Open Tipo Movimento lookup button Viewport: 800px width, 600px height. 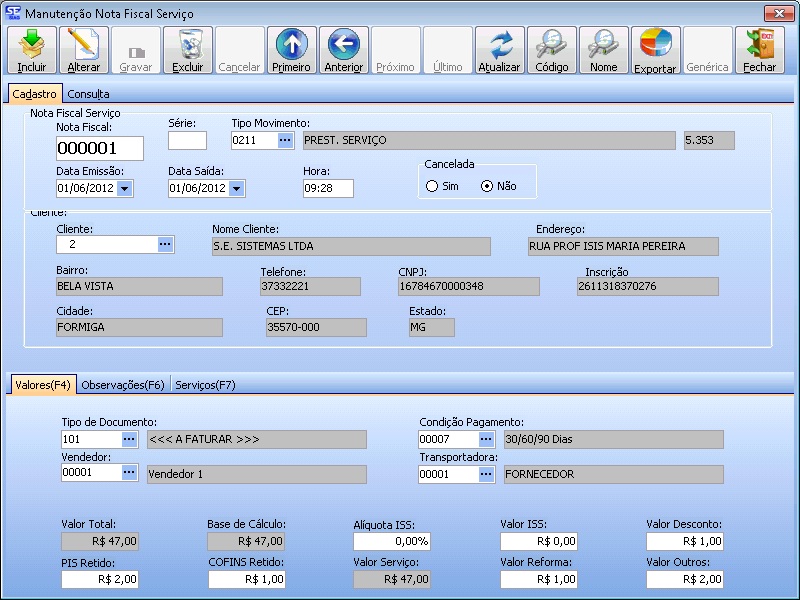tap(285, 141)
